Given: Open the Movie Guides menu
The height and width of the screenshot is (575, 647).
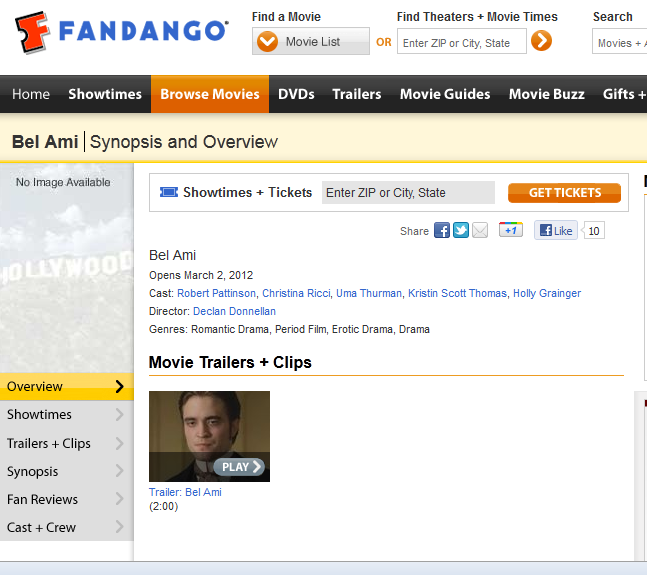Looking at the screenshot, I should pos(445,94).
